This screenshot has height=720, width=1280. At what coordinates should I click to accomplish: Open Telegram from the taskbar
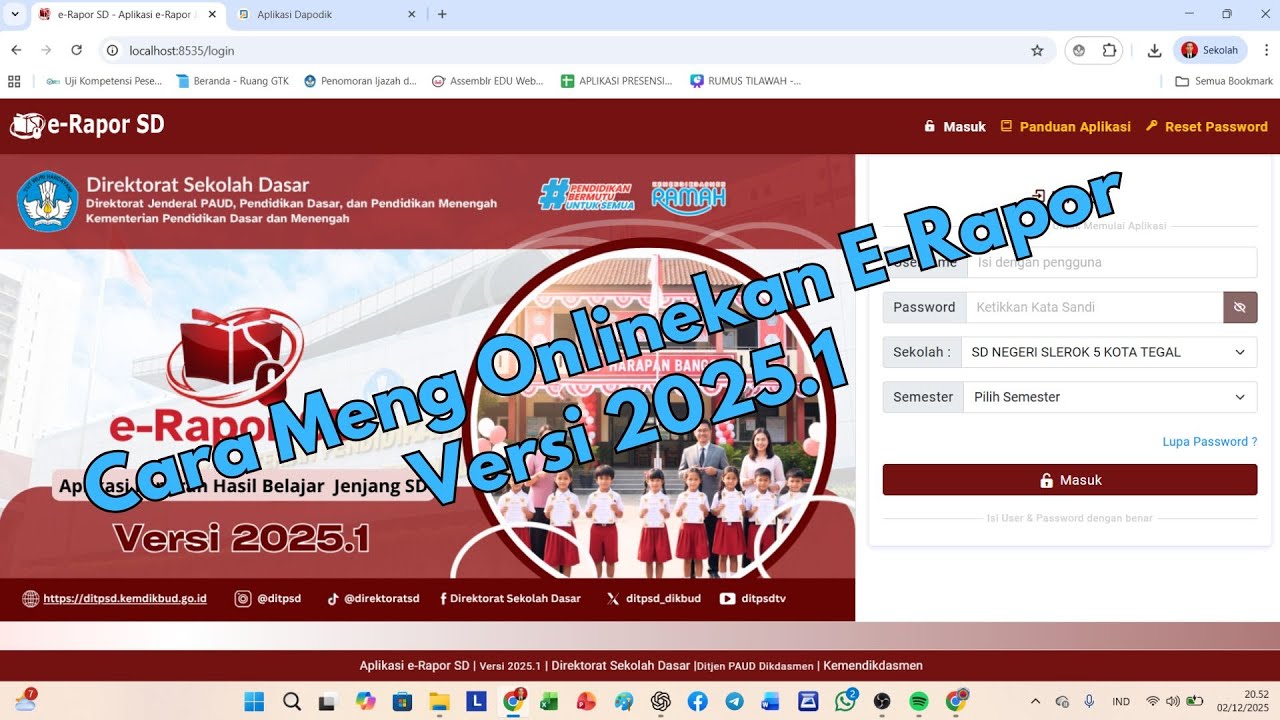[x=734, y=701]
